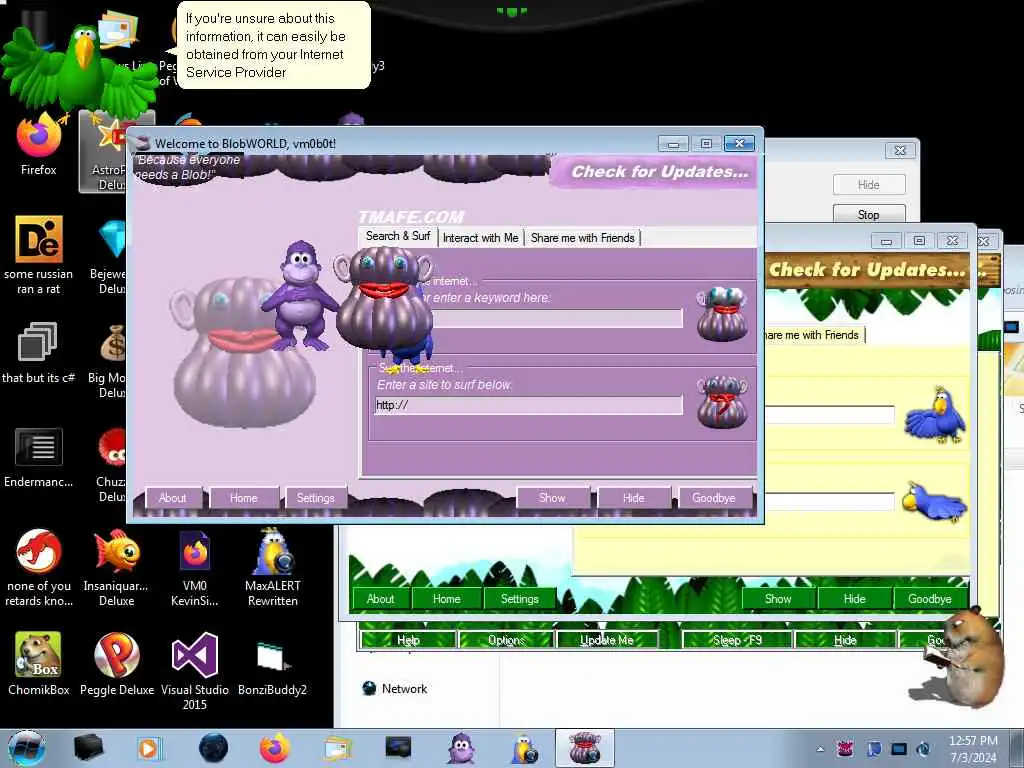Open the 'none of you retards kno...' desktop icon
This screenshot has width=1024, height=768.
39,568
